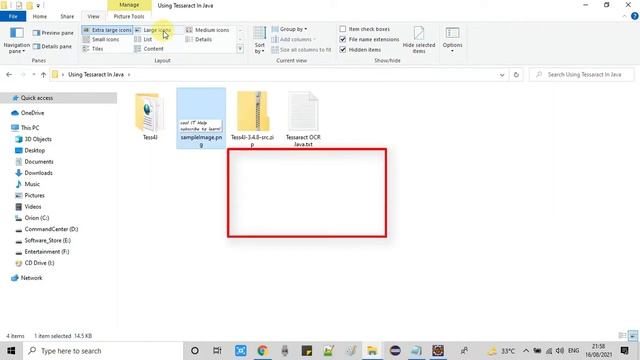
Task: Select Extra large icons layout
Action: point(107,30)
